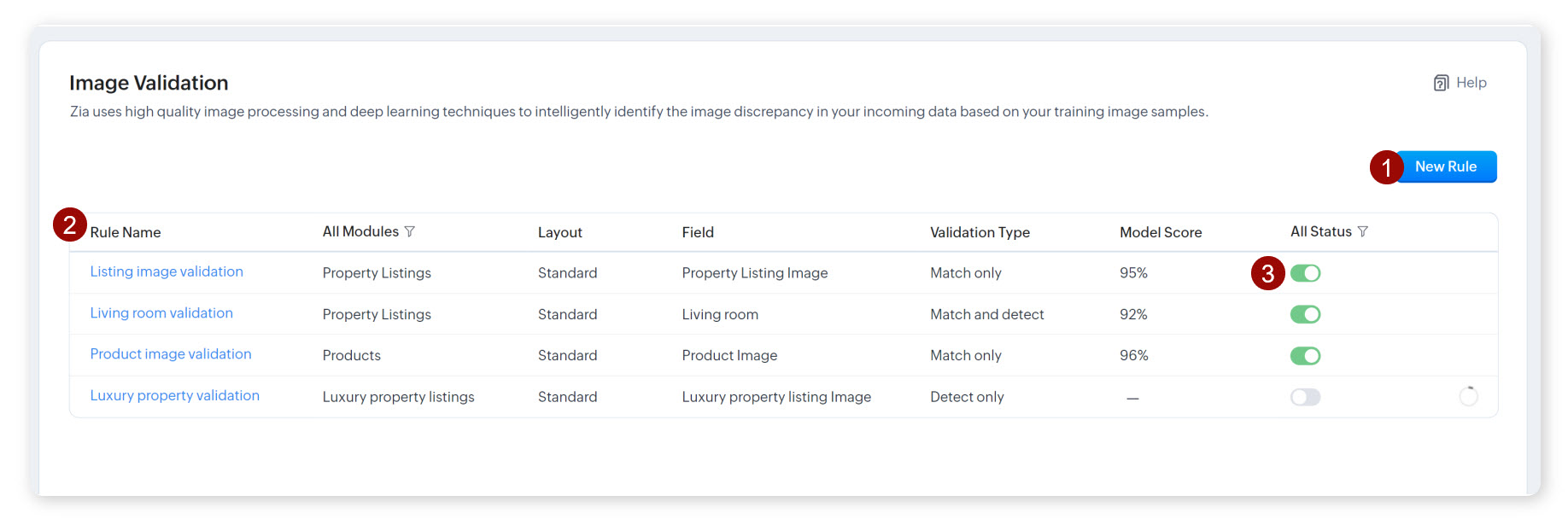Click the New Rule button
Viewport: 1568px width, 519px height.
(1445, 166)
